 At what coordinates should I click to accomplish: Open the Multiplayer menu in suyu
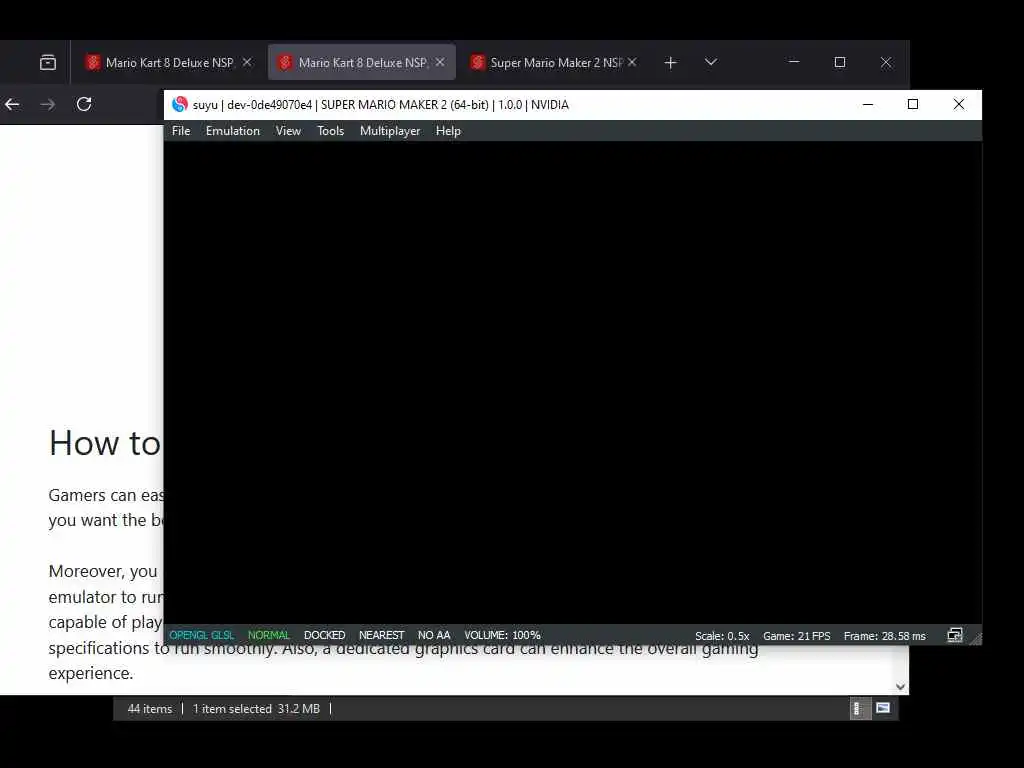tap(390, 131)
